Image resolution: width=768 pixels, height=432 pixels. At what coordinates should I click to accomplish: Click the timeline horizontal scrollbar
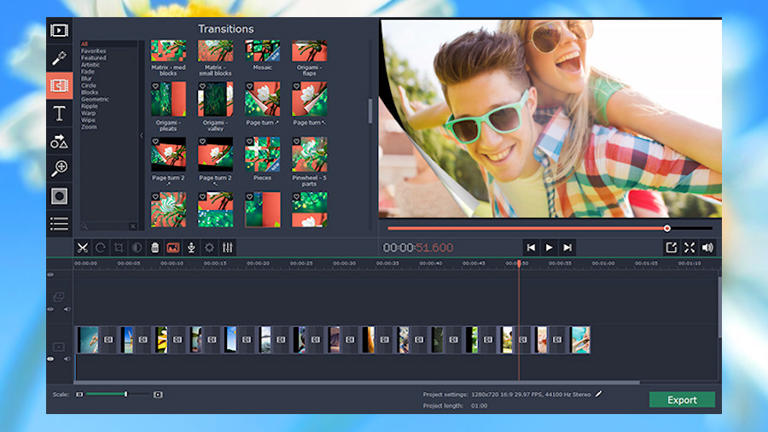(357, 383)
